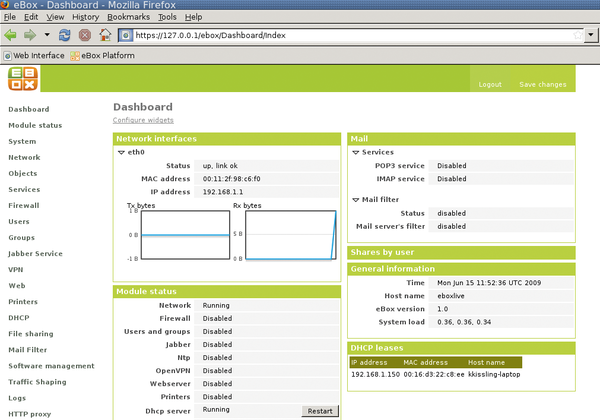Screen dimensions: 600x420
Task: Click the eBox logo in header
Action: [x=24, y=80]
